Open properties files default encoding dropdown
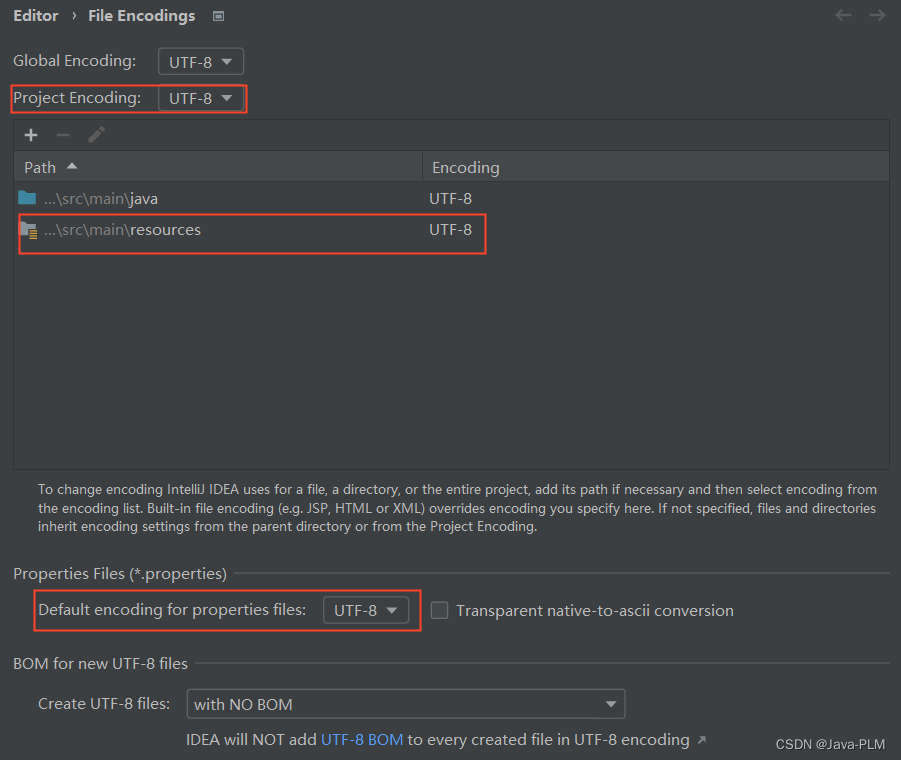The width and height of the screenshot is (901, 760). [x=365, y=610]
